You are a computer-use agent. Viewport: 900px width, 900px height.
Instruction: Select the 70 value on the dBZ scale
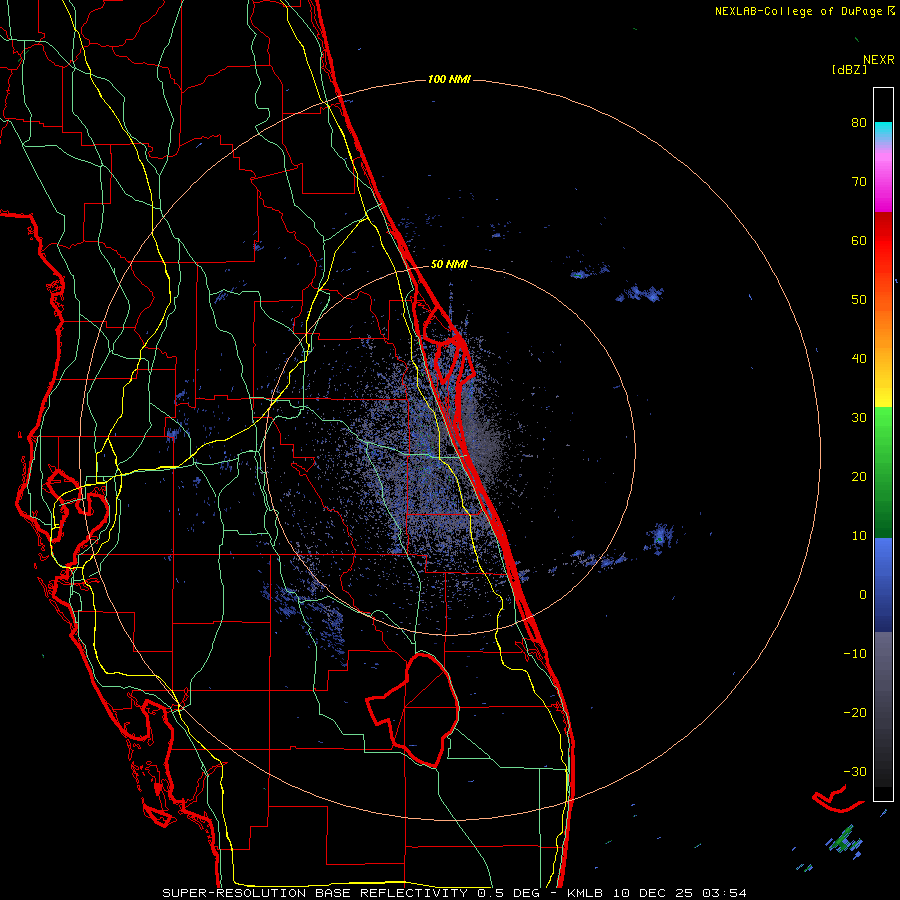pos(859,181)
